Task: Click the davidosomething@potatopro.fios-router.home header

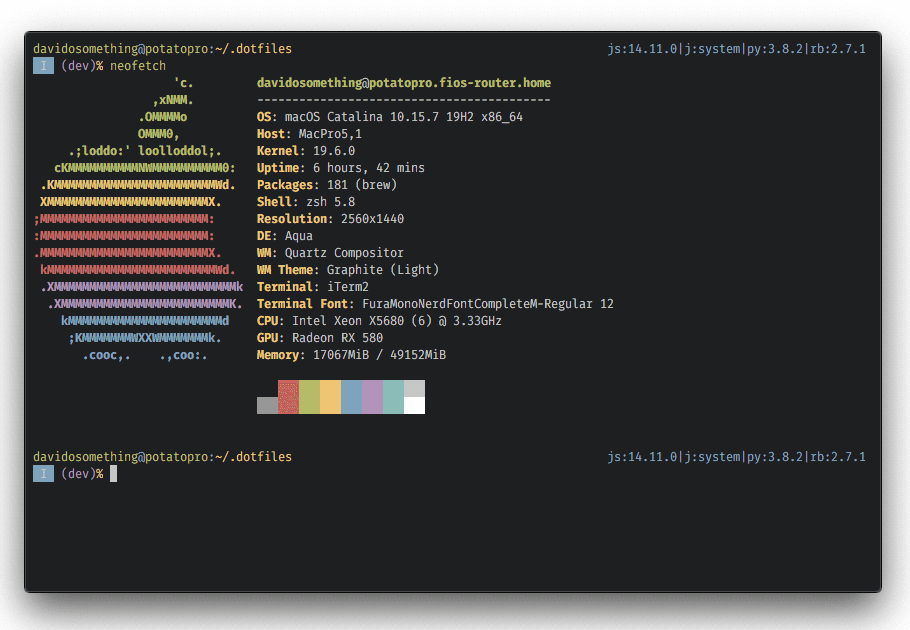Action: [x=404, y=83]
